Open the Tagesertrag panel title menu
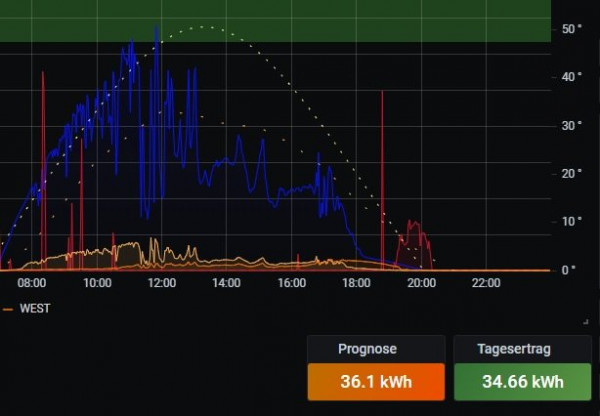The width and height of the screenshot is (600, 416). pyautogui.click(x=514, y=349)
